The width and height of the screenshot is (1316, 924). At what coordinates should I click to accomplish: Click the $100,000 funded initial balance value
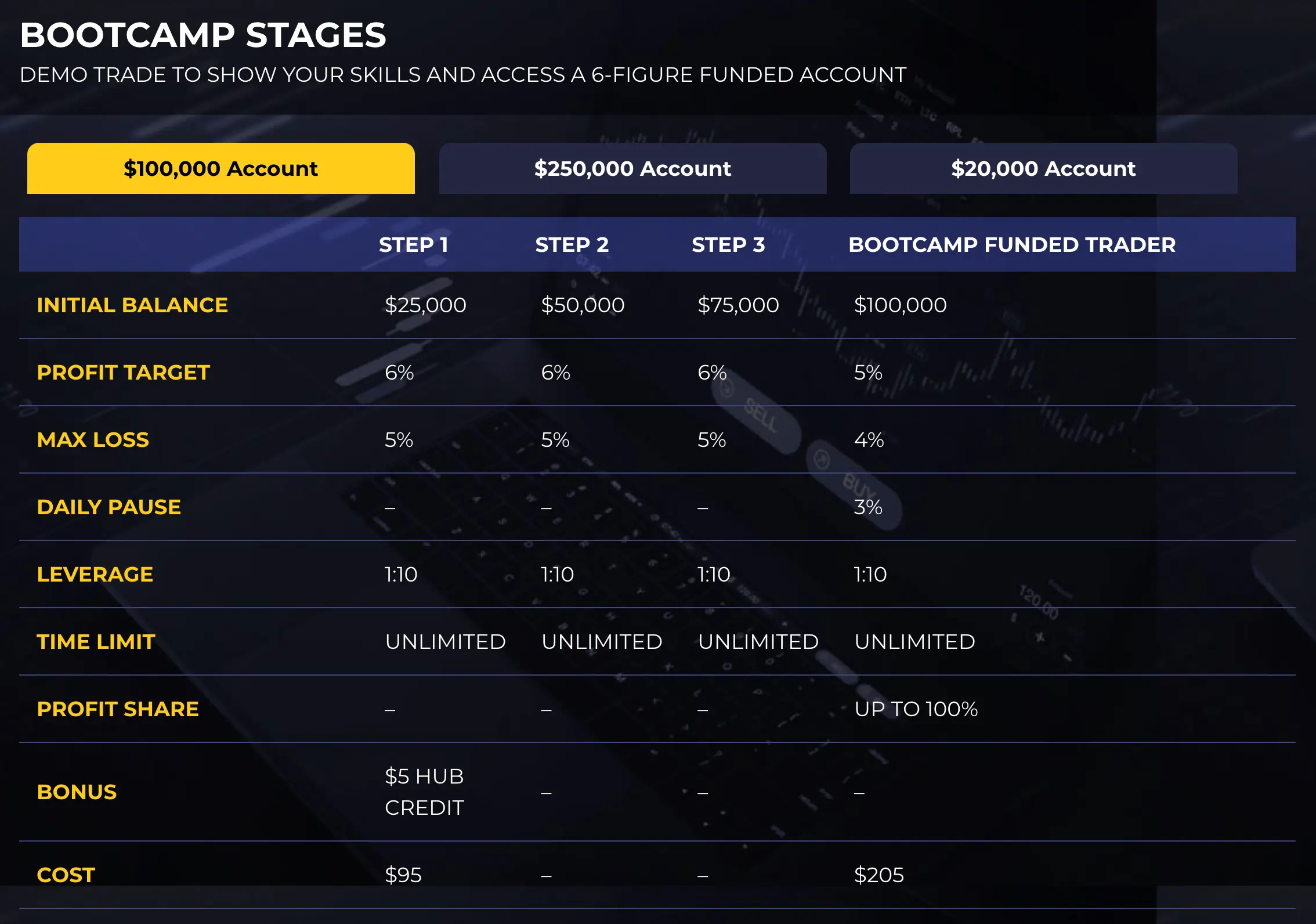[900, 305]
